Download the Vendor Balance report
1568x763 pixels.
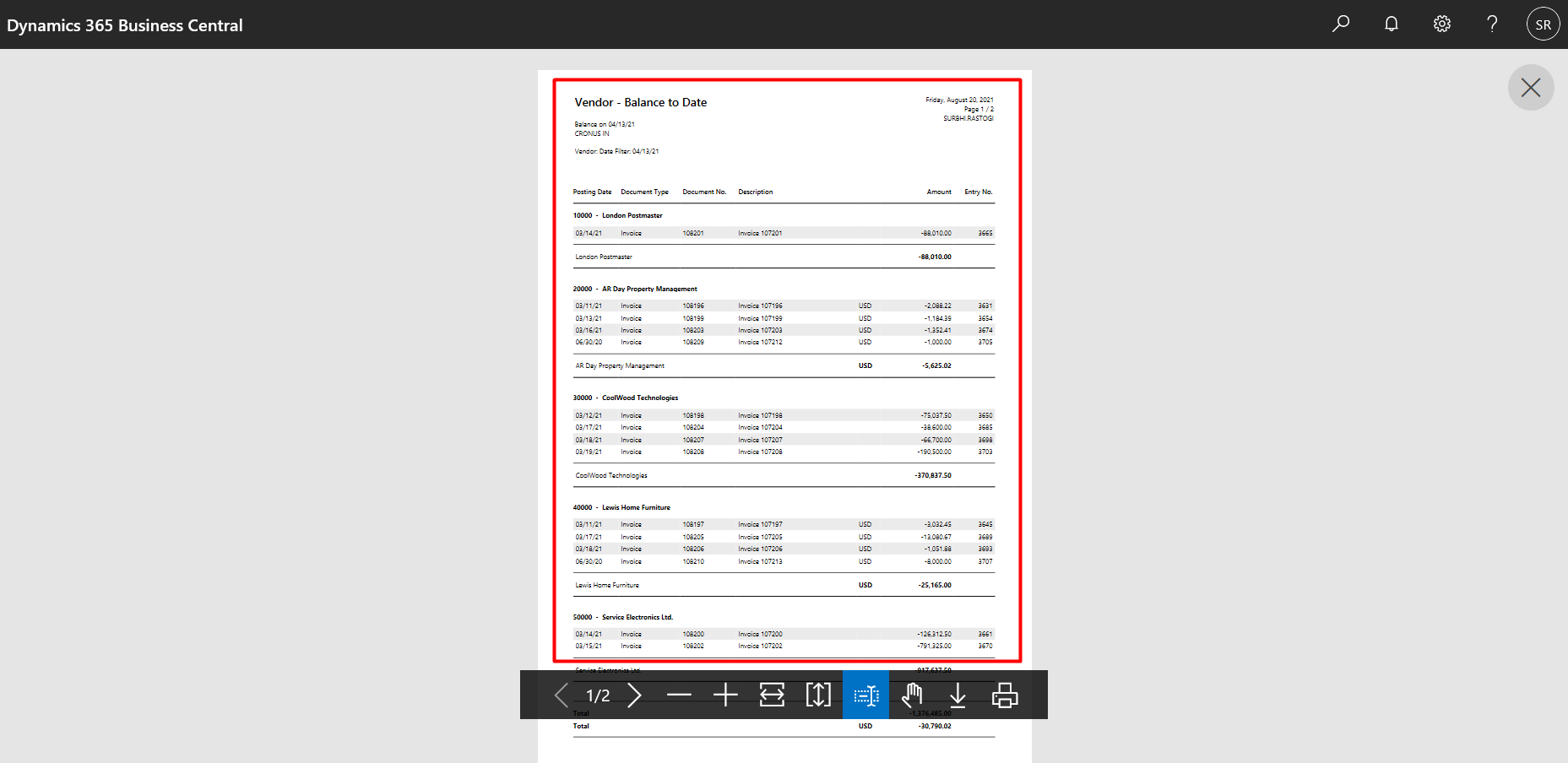[958, 695]
